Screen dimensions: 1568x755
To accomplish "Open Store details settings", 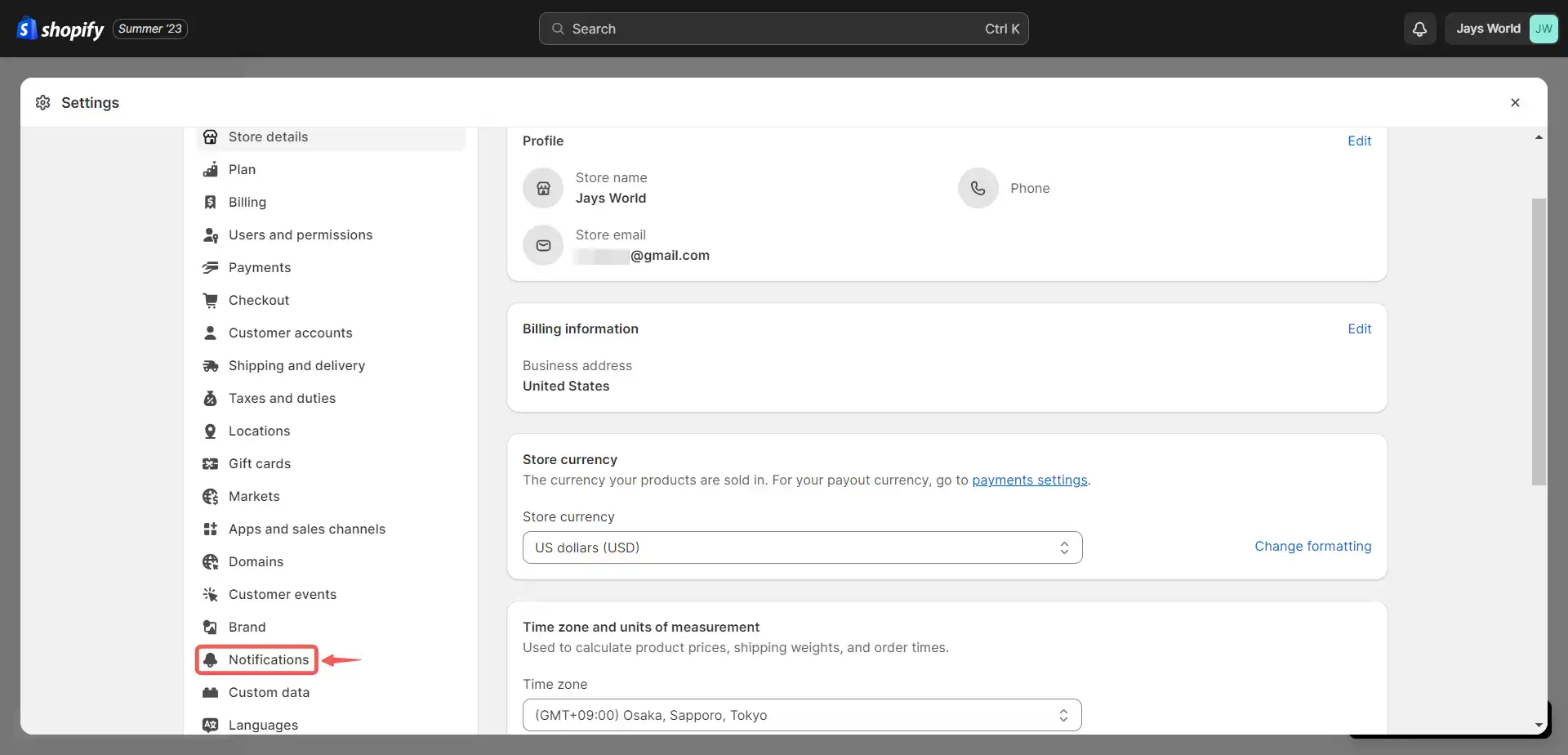I will (x=331, y=136).
